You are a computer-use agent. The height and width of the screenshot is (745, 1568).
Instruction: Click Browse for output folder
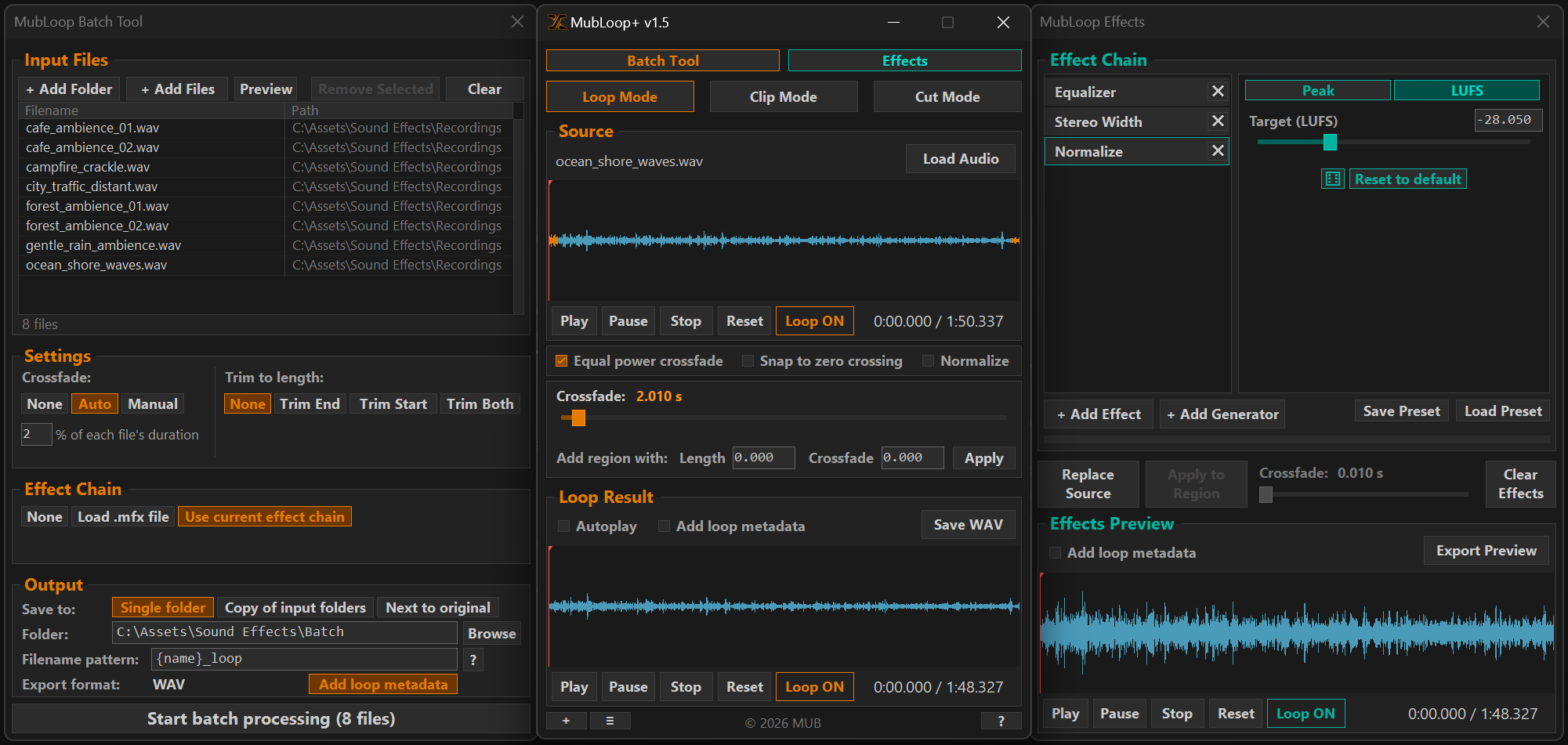pyautogui.click(x=491, y=633)
